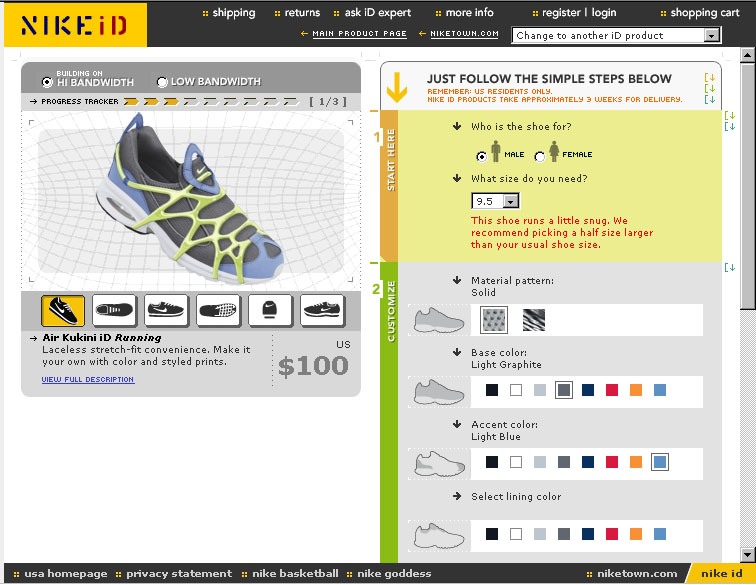This screenshot has width=756, height=585.
Task: Pick black base color swatch
Action: [492, 390]
